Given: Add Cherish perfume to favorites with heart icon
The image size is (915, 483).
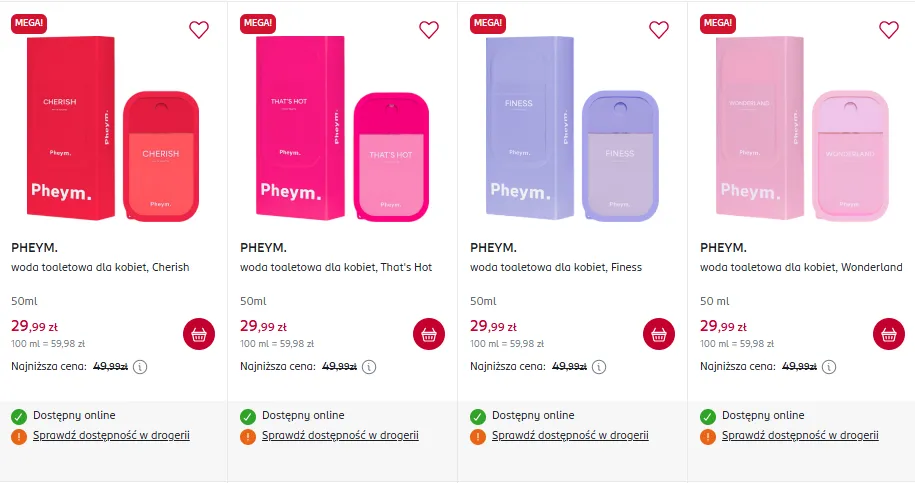Looking at the screenshot, I should [199, 30].
